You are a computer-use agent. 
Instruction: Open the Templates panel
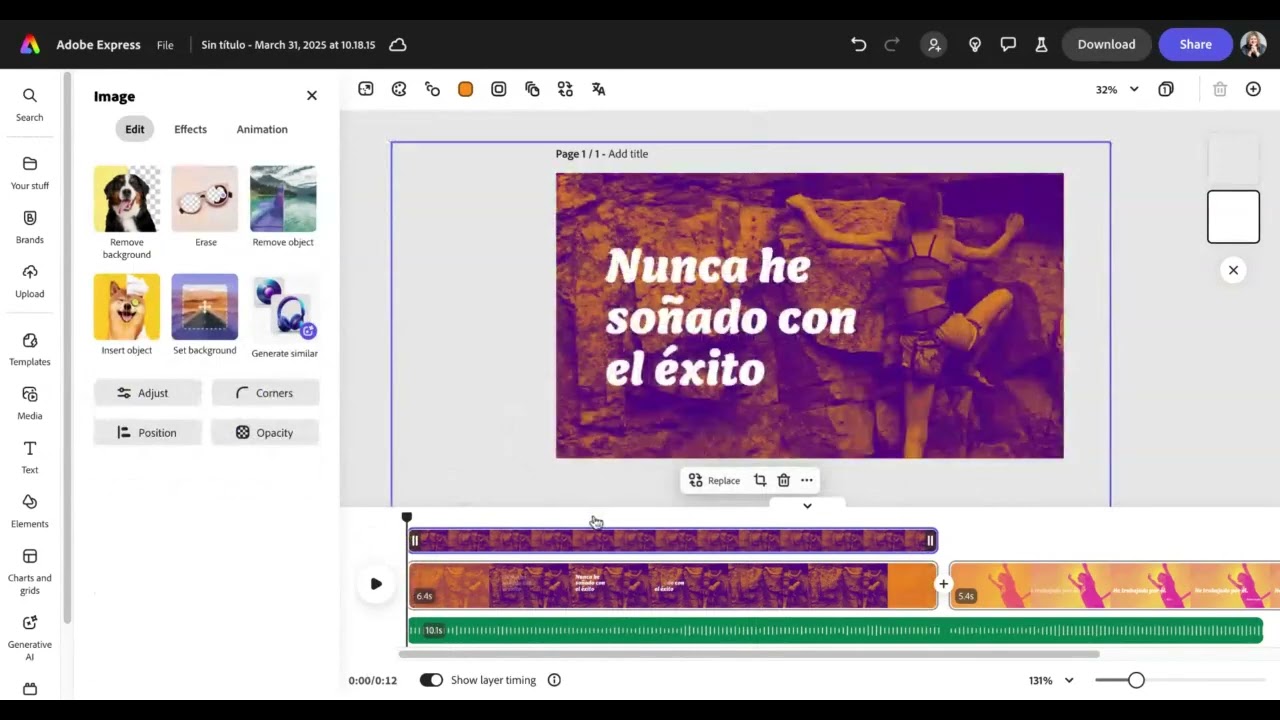(30, 349)
